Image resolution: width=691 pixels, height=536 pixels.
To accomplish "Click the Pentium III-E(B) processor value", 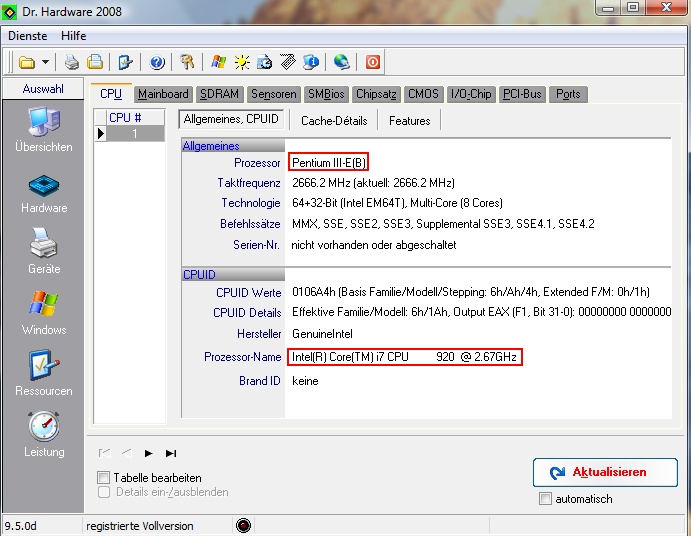I will [x=329, y=163].
